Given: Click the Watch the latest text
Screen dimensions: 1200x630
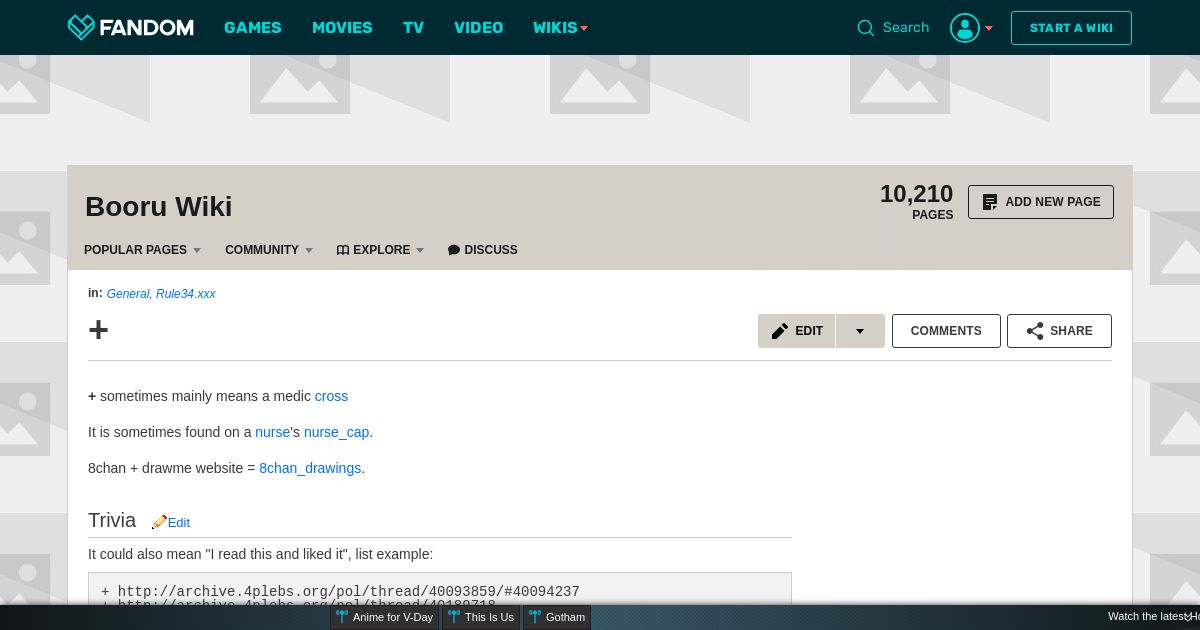Looking at the screenshot, I should 1147,617.
